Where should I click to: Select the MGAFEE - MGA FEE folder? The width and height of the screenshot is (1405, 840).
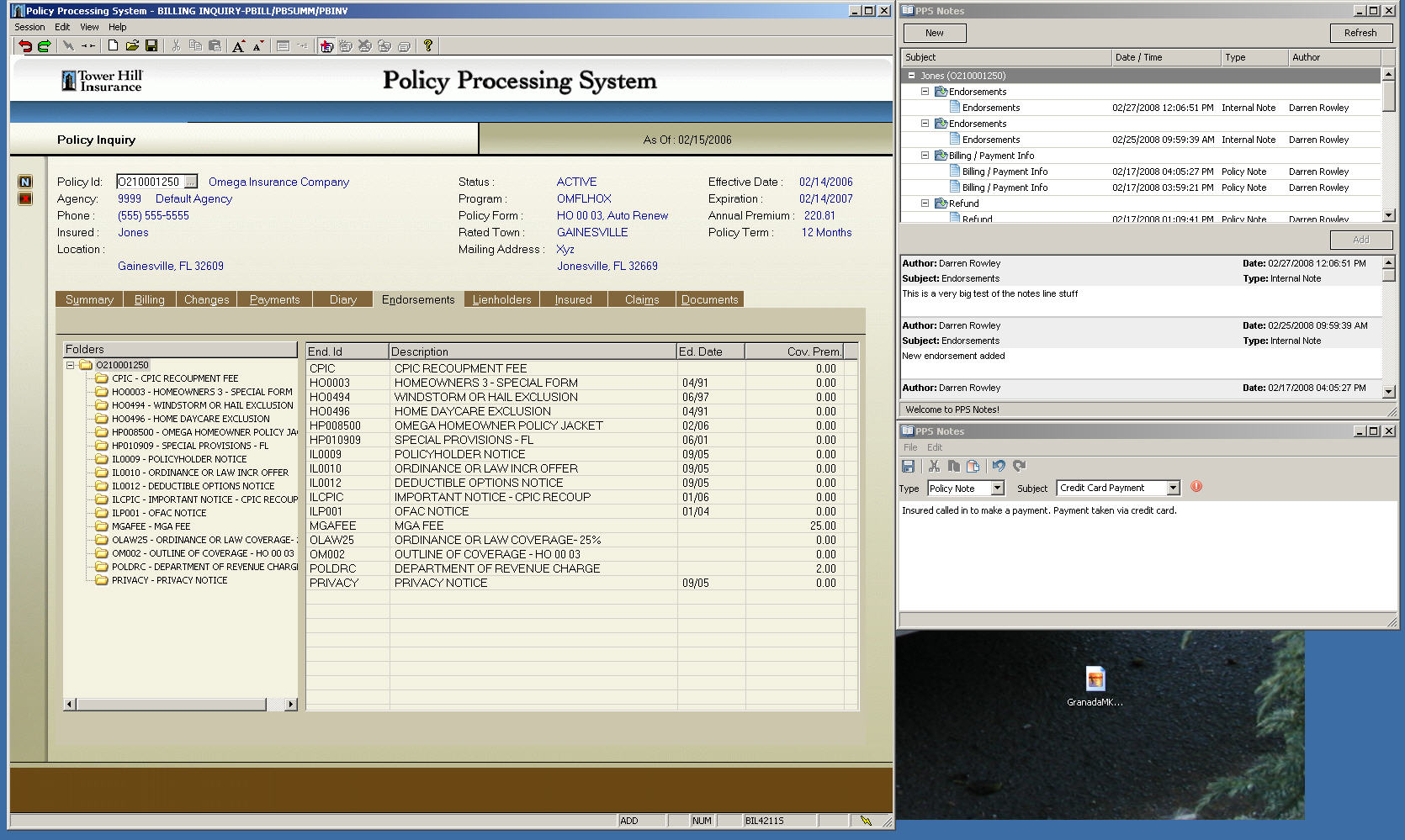151,526
